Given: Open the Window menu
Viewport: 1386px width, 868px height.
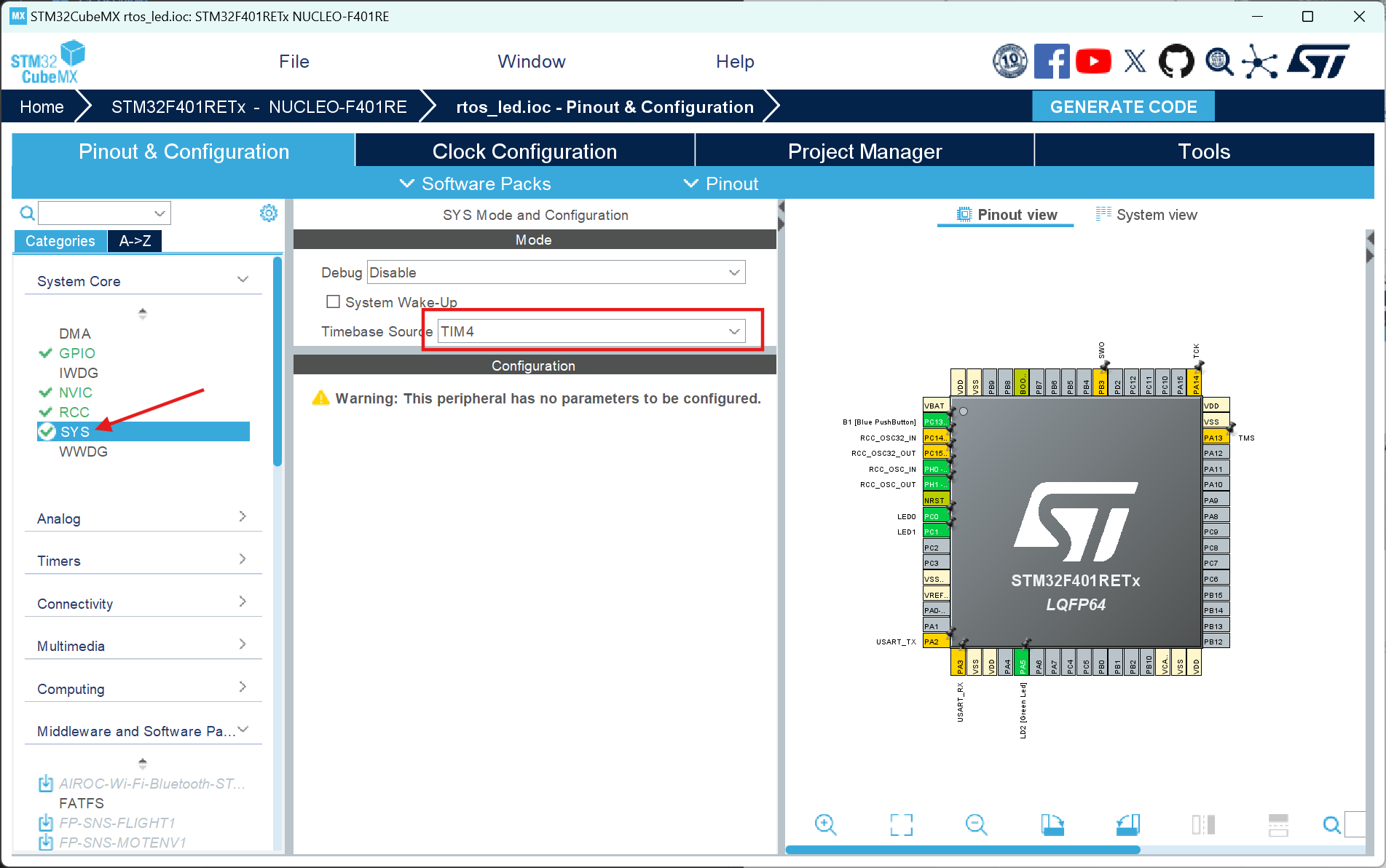Looking at the screenshot, I should click(x=532, y=62).
